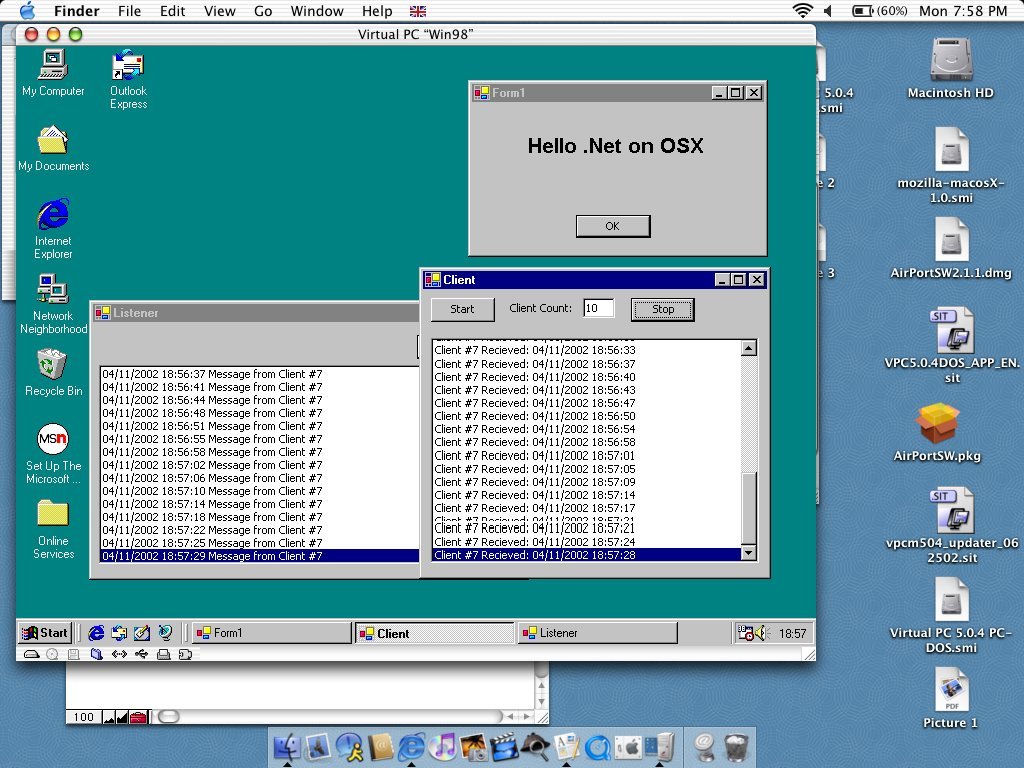Open the File menu
The image size is (1024, 768).
pyautogui.click(x=129, y=11)
